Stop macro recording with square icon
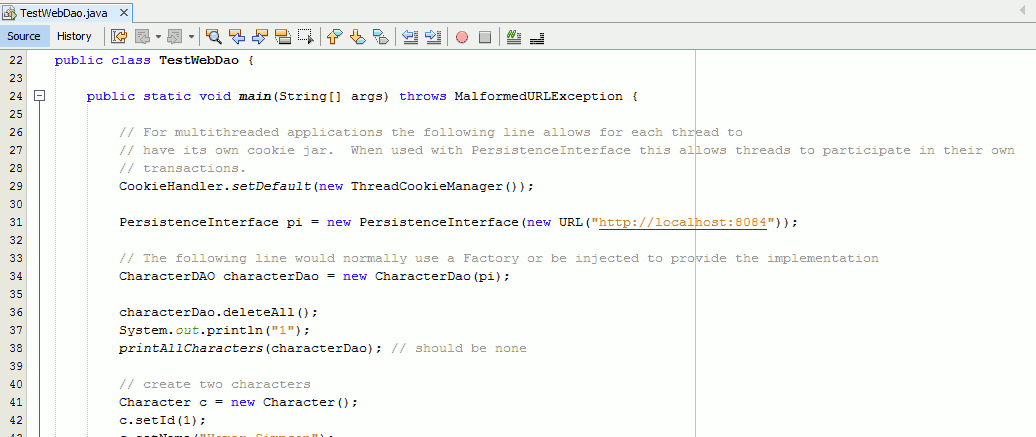Screen dimensions: 1036x437 click(x=485, y=37)
